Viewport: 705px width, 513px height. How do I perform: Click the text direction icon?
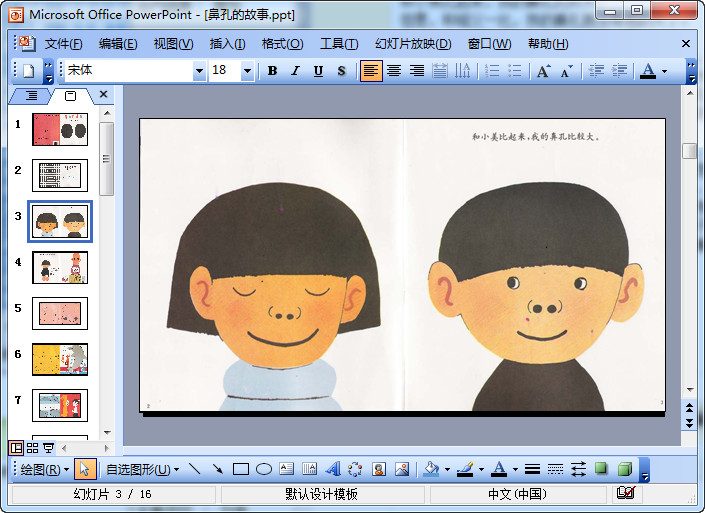coord(462,71)
